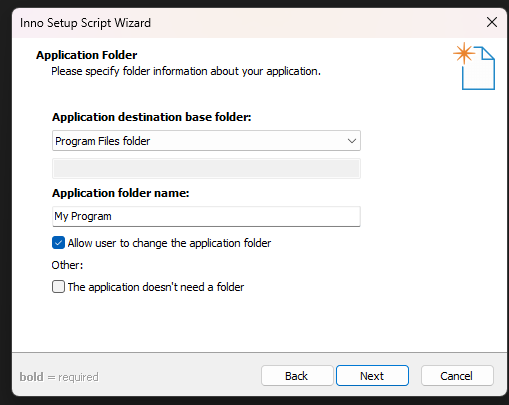Screen dimensions: 509x405
Task: Click the disabled custom folder path field
Action: (x=206, y=168)
